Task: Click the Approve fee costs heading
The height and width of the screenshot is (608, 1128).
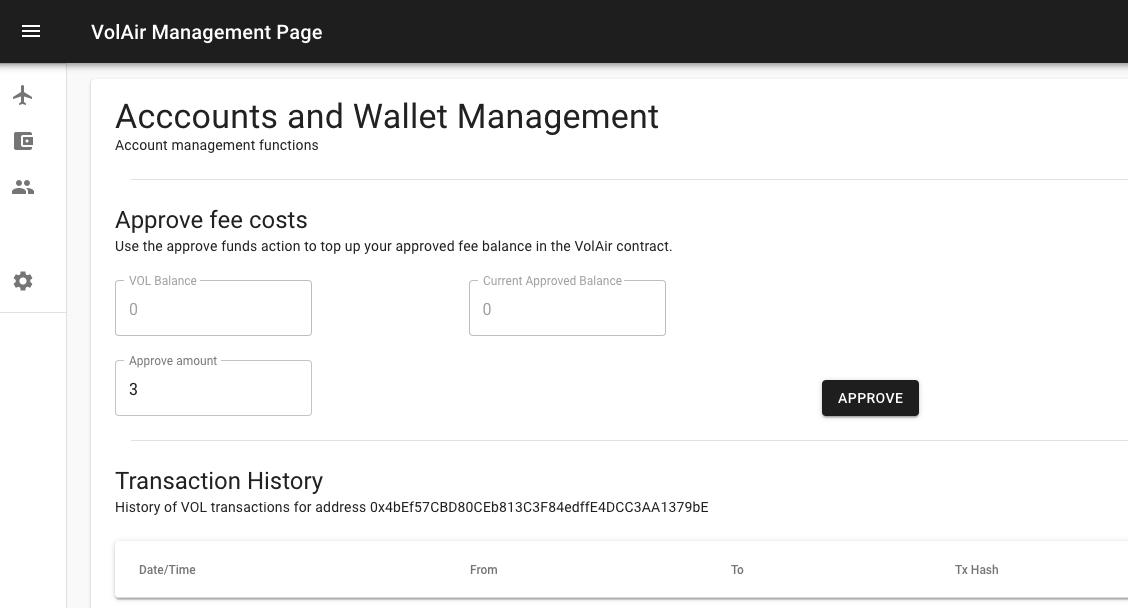Action: (x=211, y=219)
